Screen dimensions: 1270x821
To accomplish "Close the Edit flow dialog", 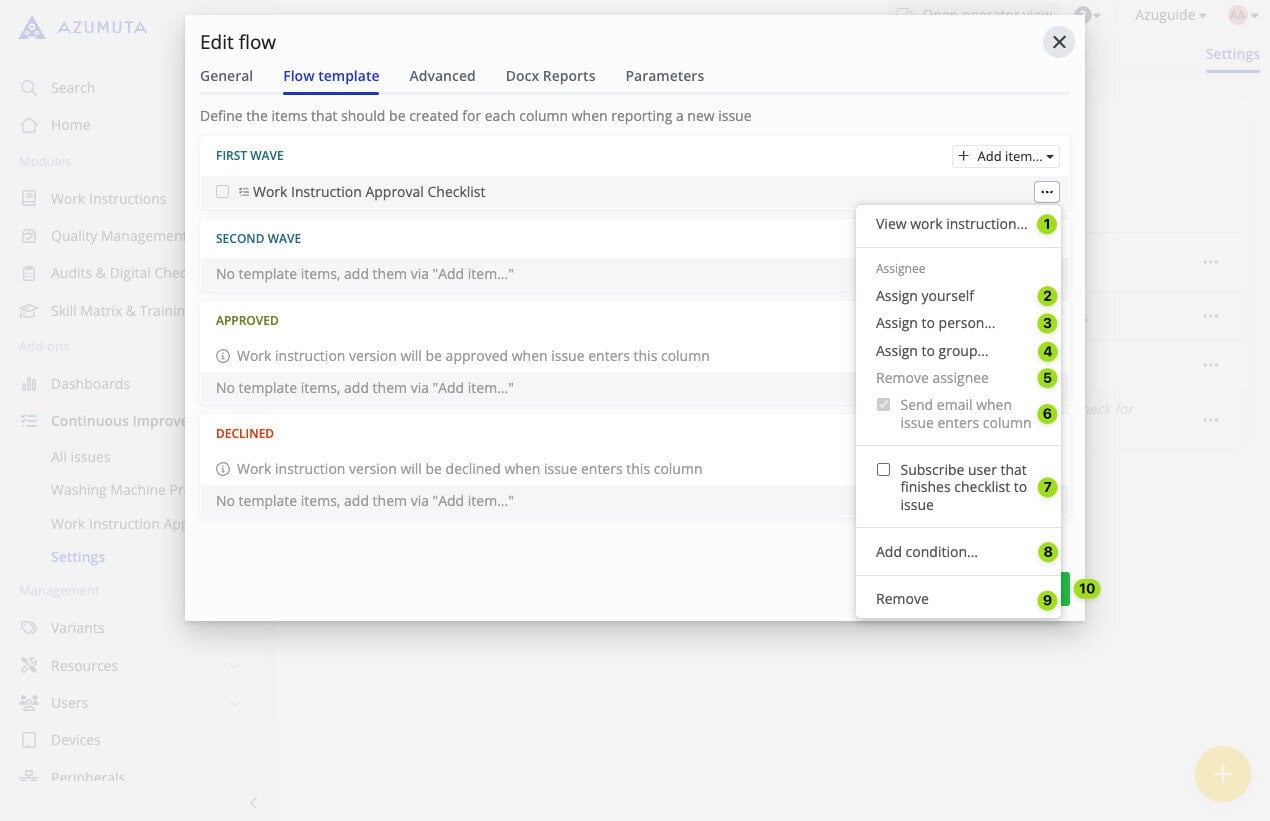I will (x=1058, y=42).
